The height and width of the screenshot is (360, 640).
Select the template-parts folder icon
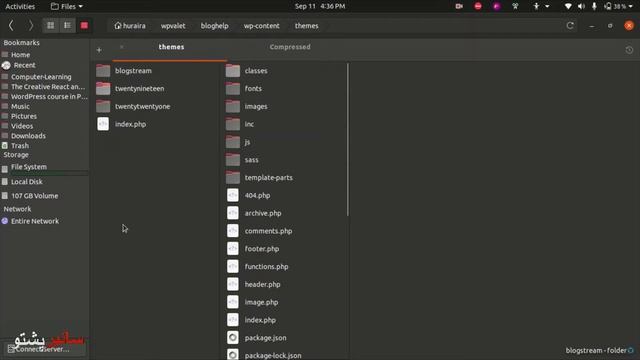click(x=233, y=178)
